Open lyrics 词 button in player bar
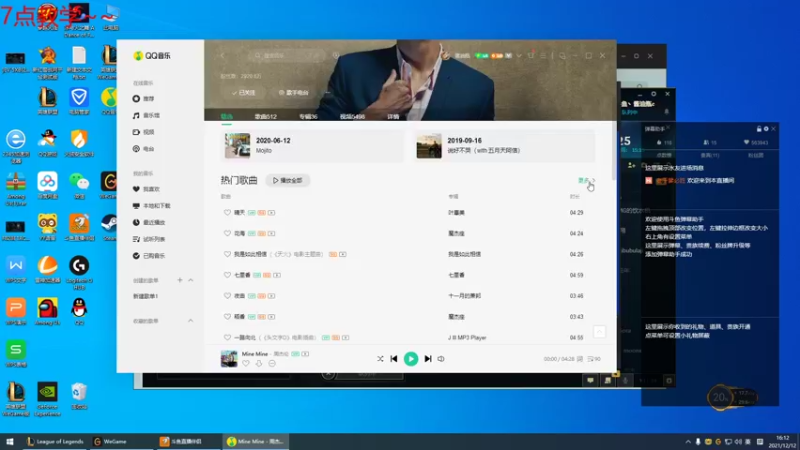The image size is (800, 450). (x=580, y=359)
